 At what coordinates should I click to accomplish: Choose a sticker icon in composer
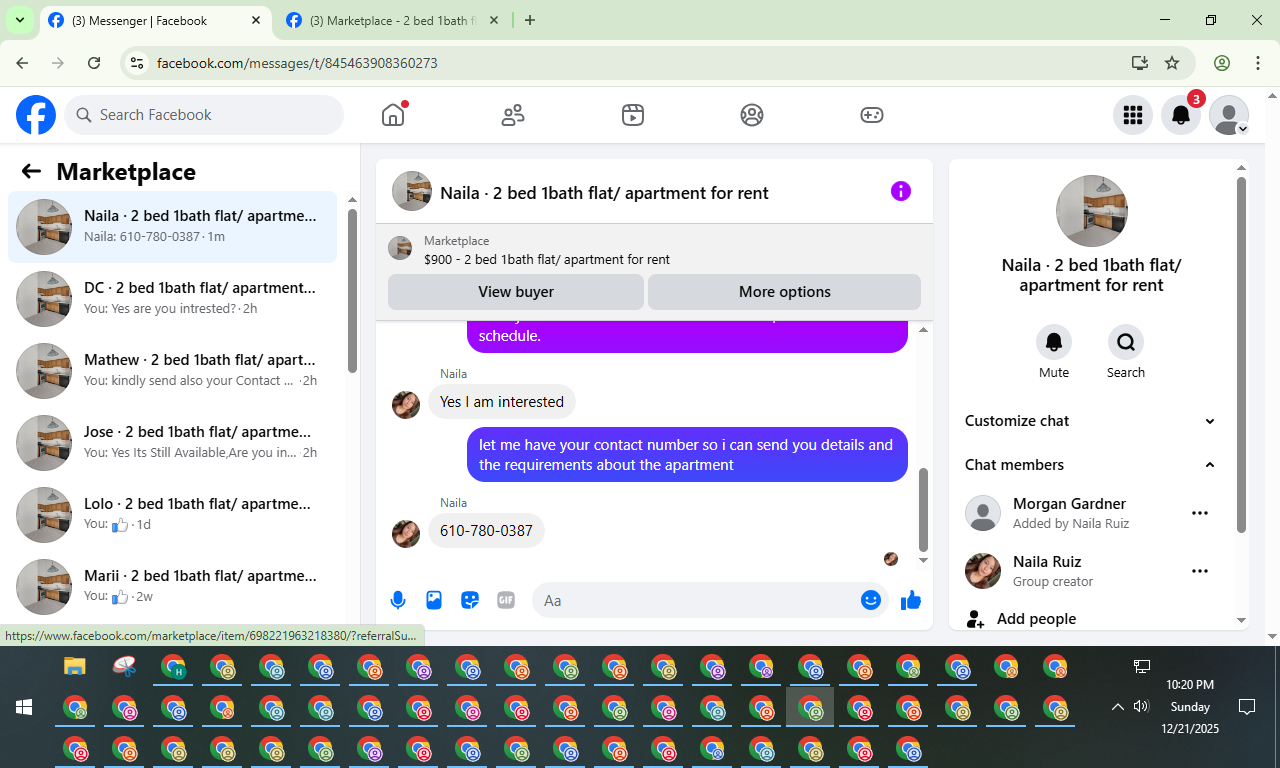point(470,600)
